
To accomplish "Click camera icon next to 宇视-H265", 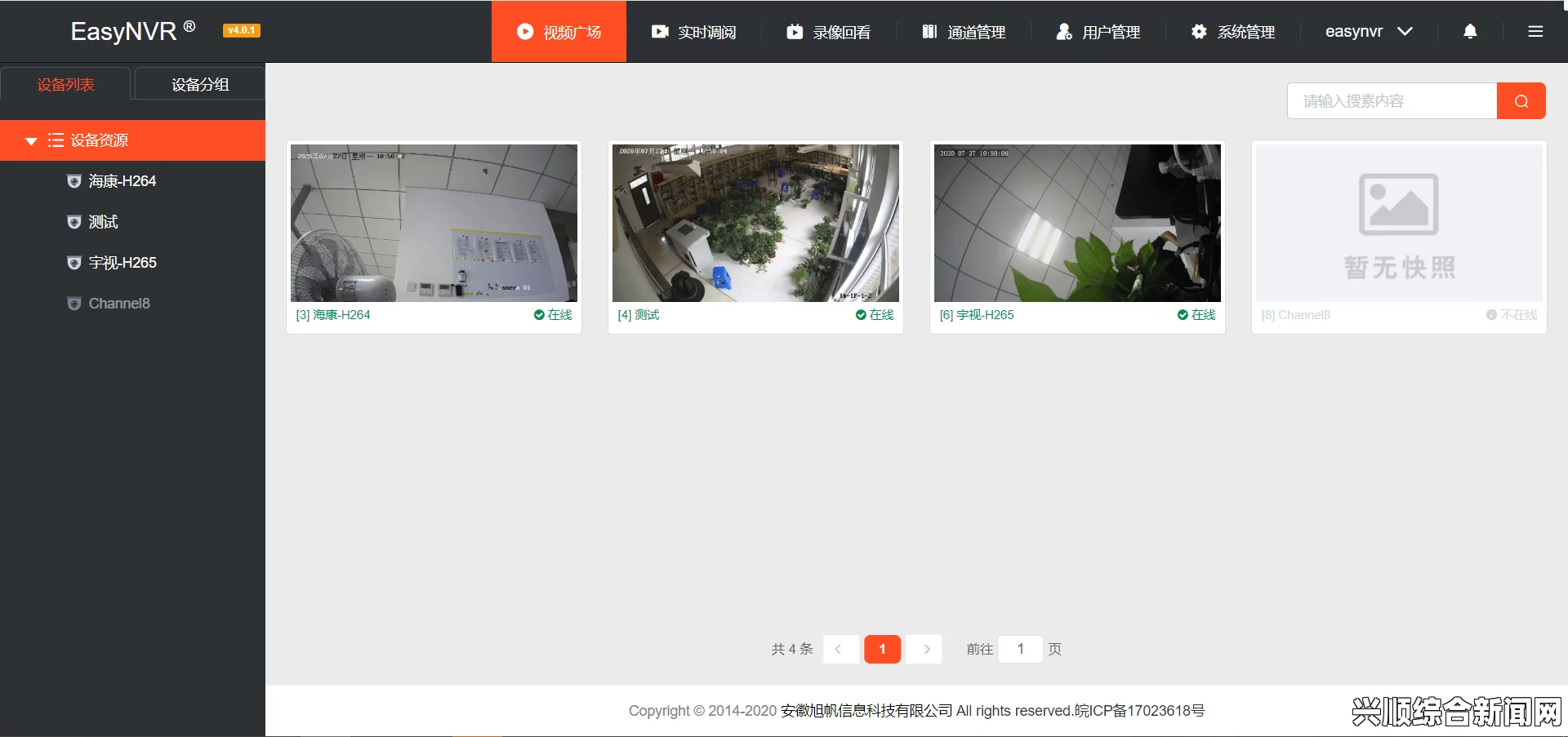I will pos(74,263).
